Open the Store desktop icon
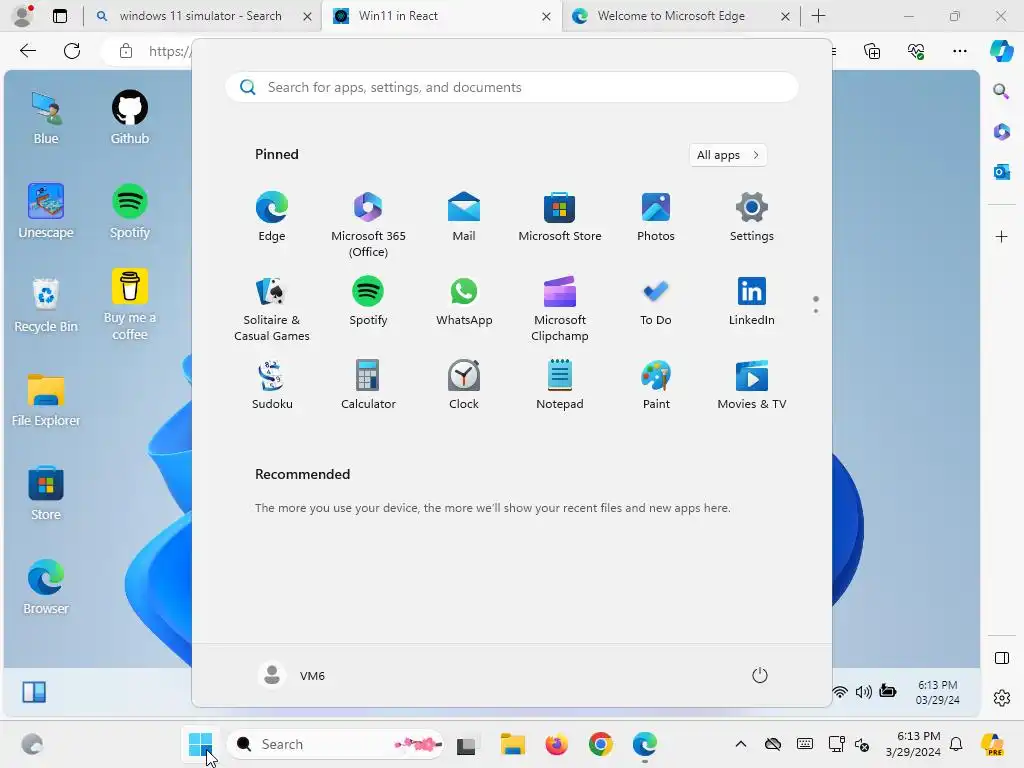The image size is (1024, 768). click(46, 494)
